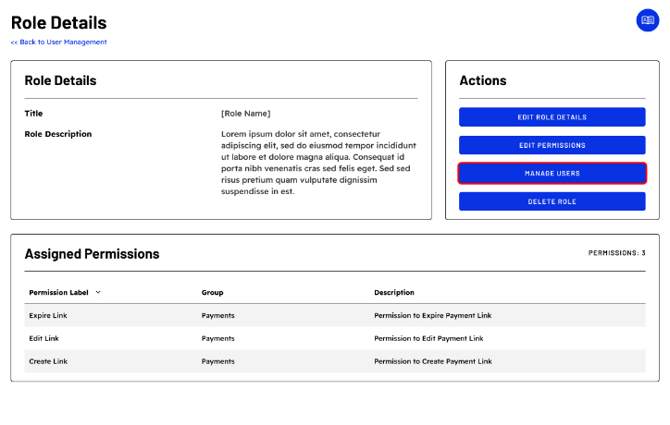The width and height of the screenshot is (670, 425).
Task: Select the Expire Link permission row
Action: (48, 315)
